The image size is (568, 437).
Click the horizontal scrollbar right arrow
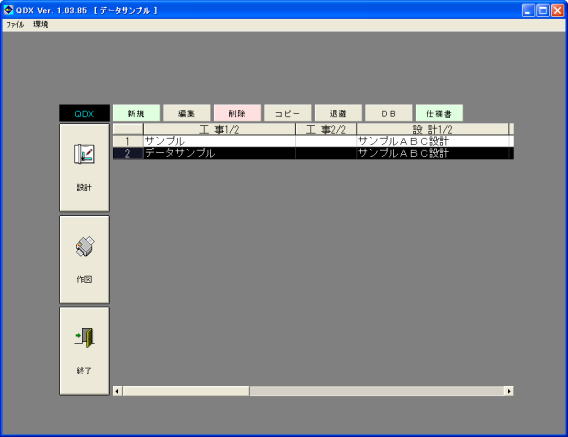(509, 391)
